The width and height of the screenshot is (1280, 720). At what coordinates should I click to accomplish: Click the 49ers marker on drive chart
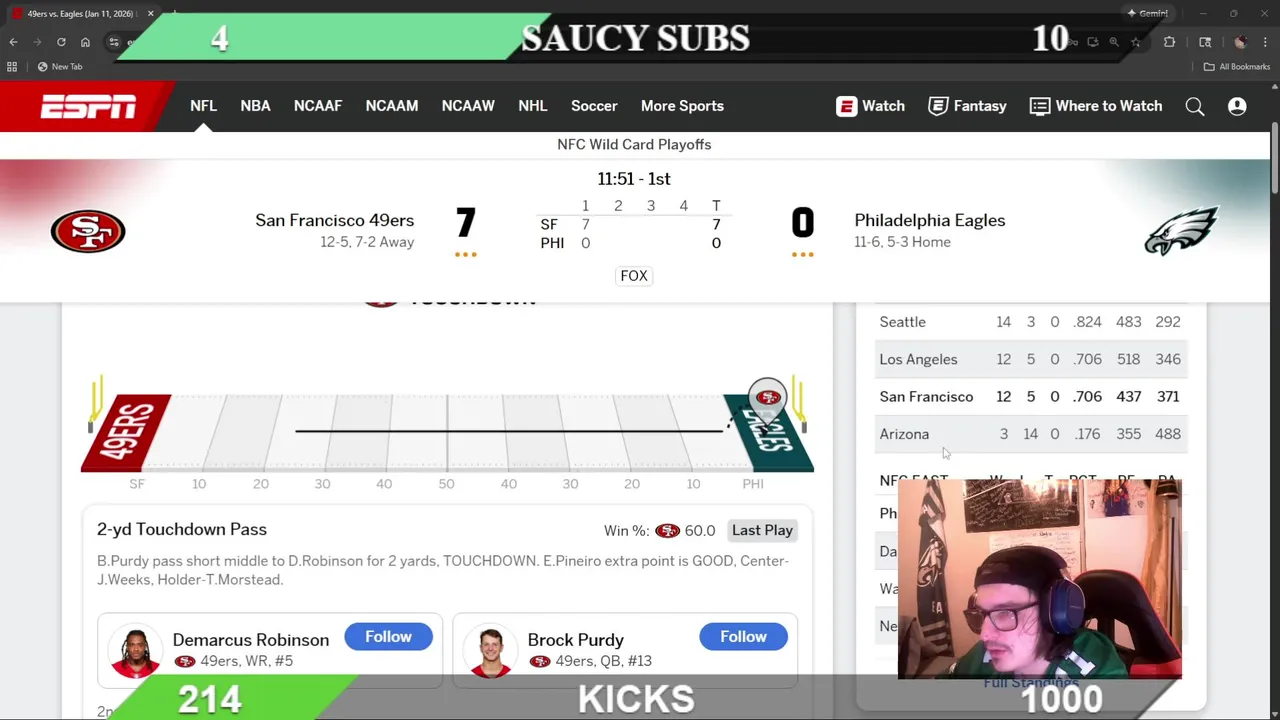(x=768, y=398)
